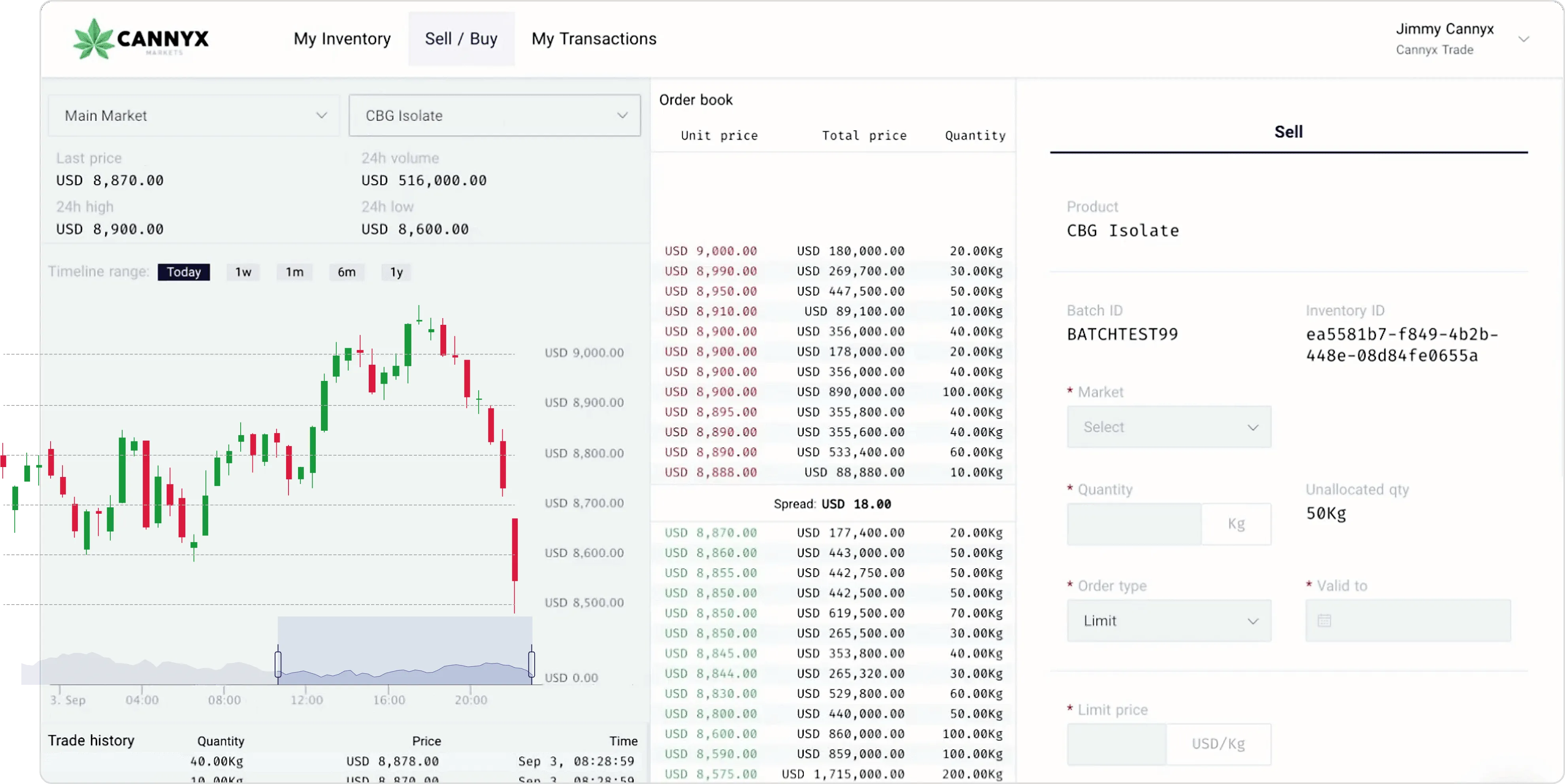
Task: Go to My Inventory tab
Action: point(342,39)
